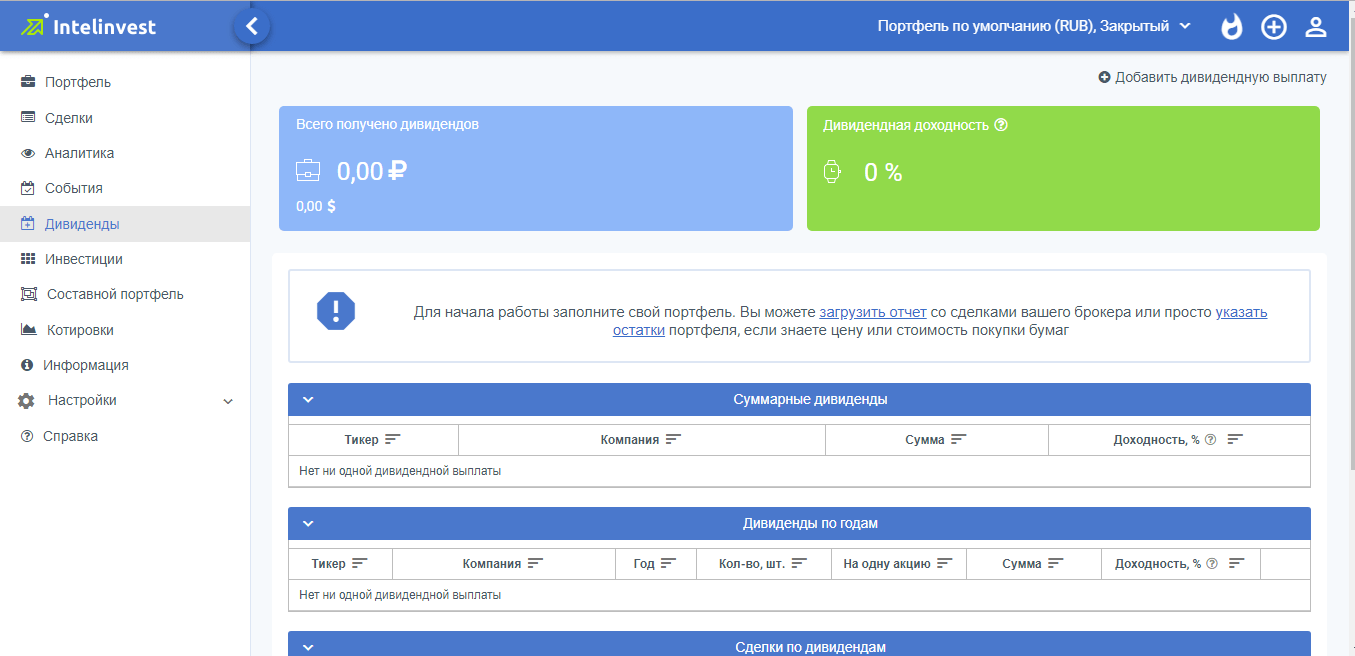Collapse the Сделки по дивидендам panel
1355x656 pixels.
tap(308, 647)
